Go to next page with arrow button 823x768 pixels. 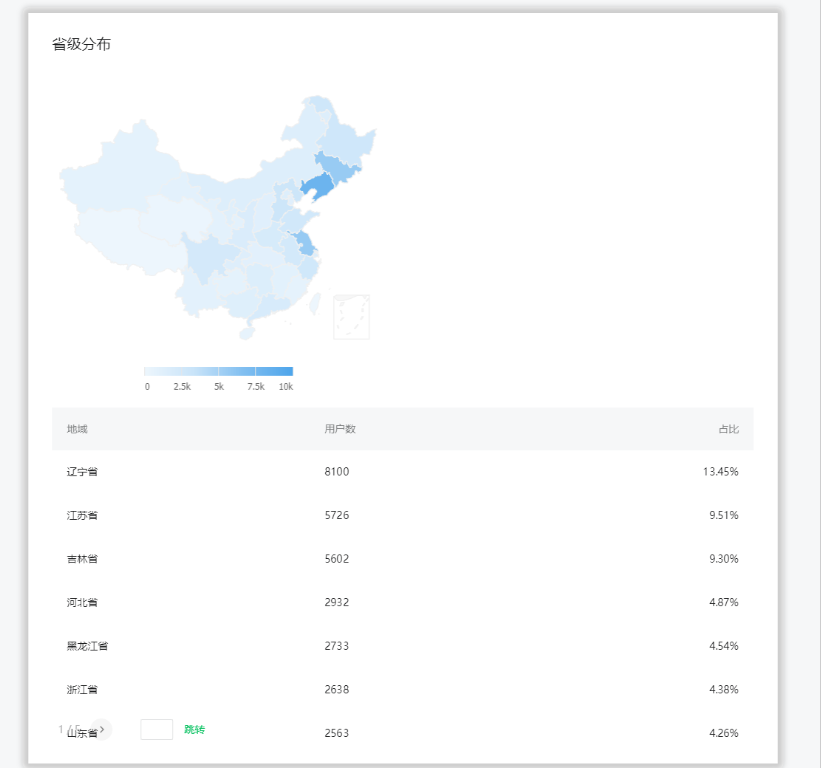point(101,729)
